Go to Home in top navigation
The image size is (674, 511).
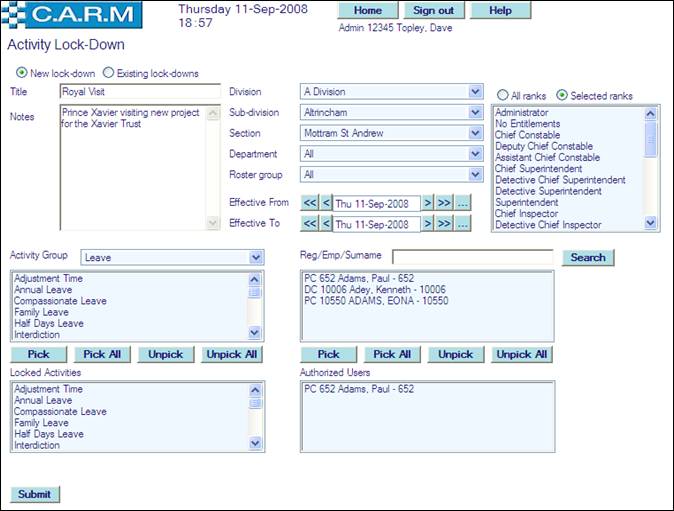pyautogui.click(x=368, y=10)
